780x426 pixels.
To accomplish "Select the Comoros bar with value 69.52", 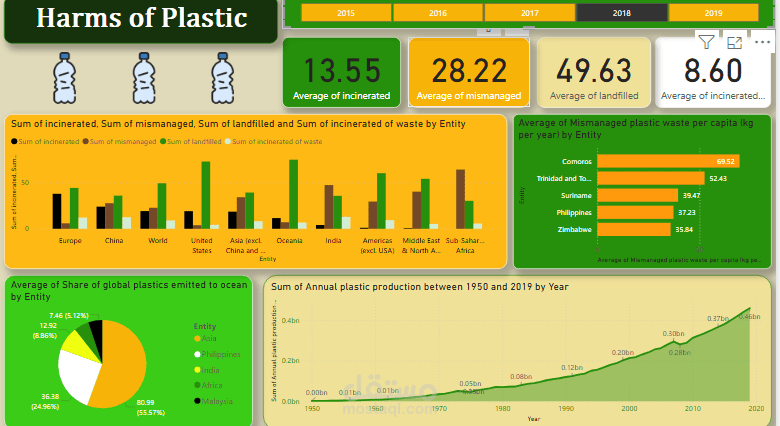I will click(668, 161).
